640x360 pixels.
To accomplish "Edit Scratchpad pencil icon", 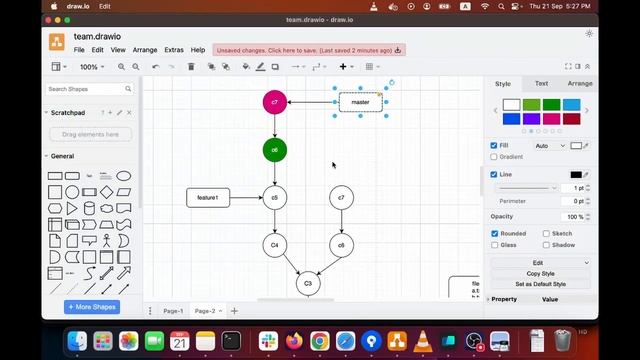I will (120, 113).
